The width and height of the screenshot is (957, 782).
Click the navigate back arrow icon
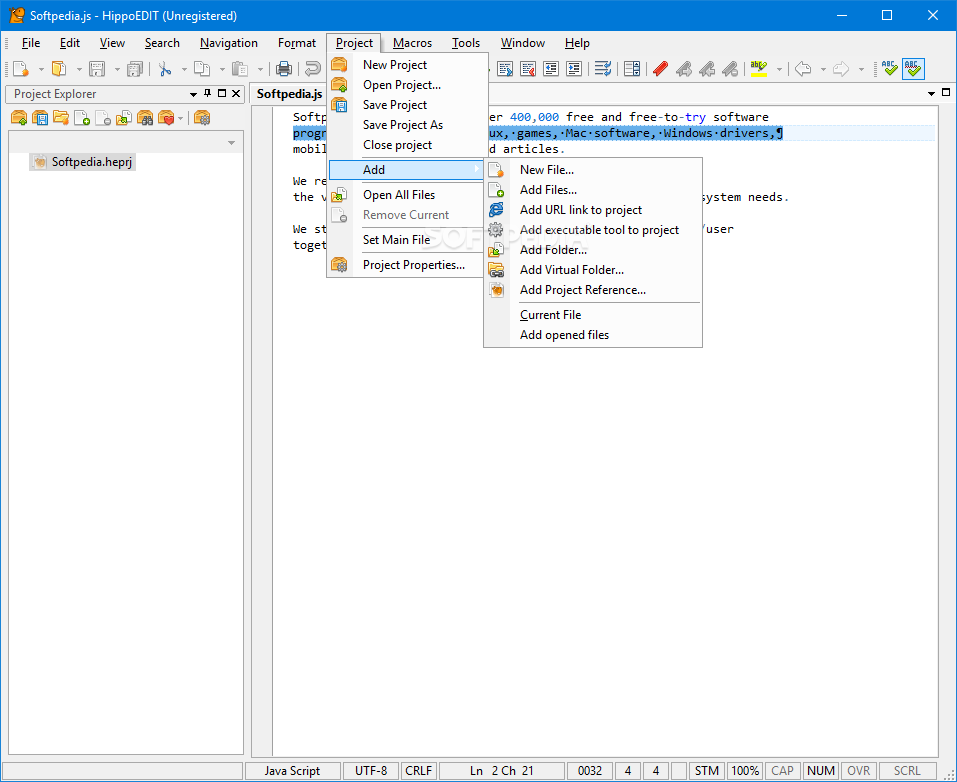(x=803, y=68)
